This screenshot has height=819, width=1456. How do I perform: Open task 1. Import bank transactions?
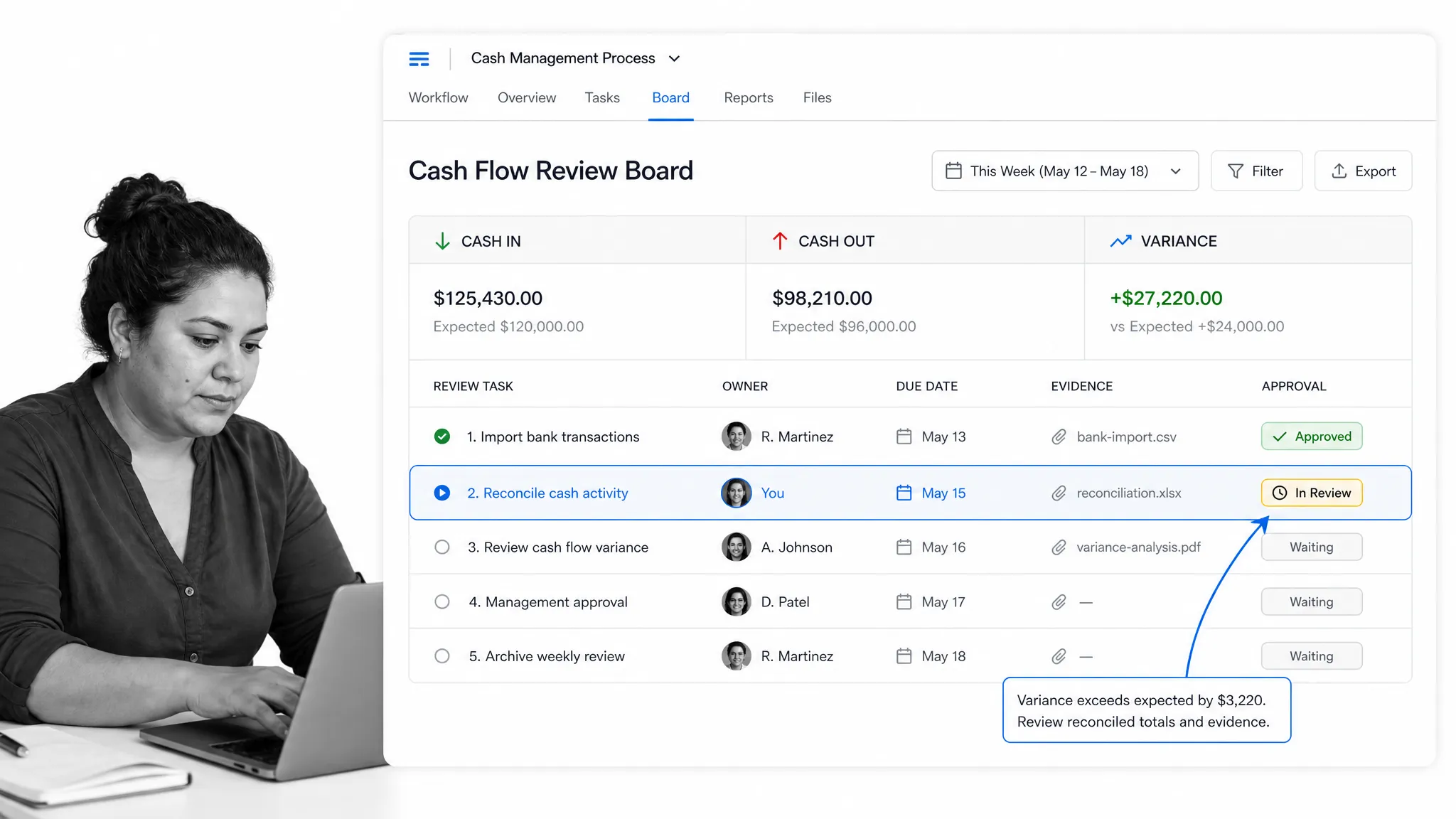(x=553, y=437)
